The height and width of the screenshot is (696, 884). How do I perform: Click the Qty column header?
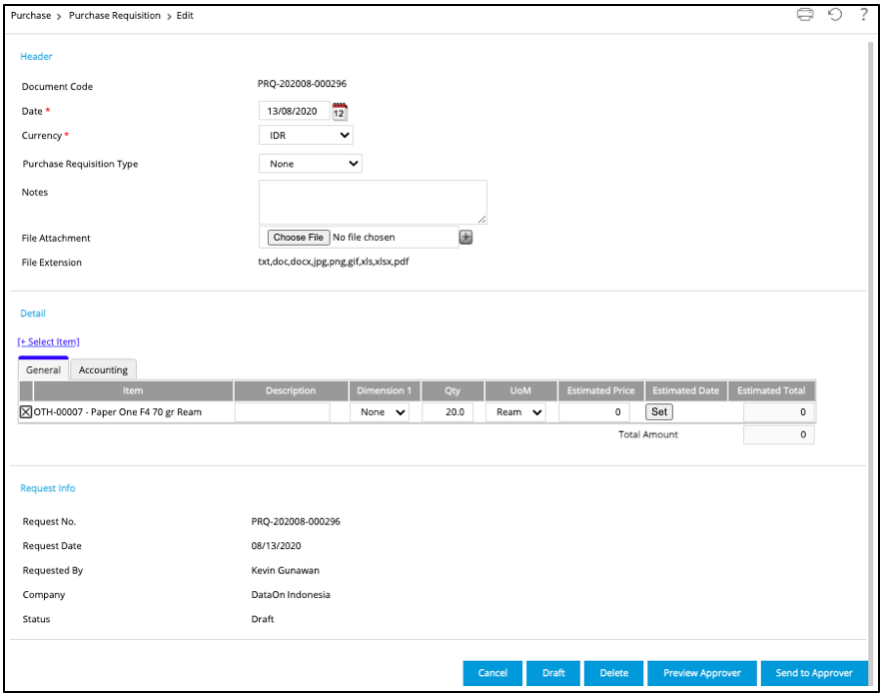click(452, 391)
